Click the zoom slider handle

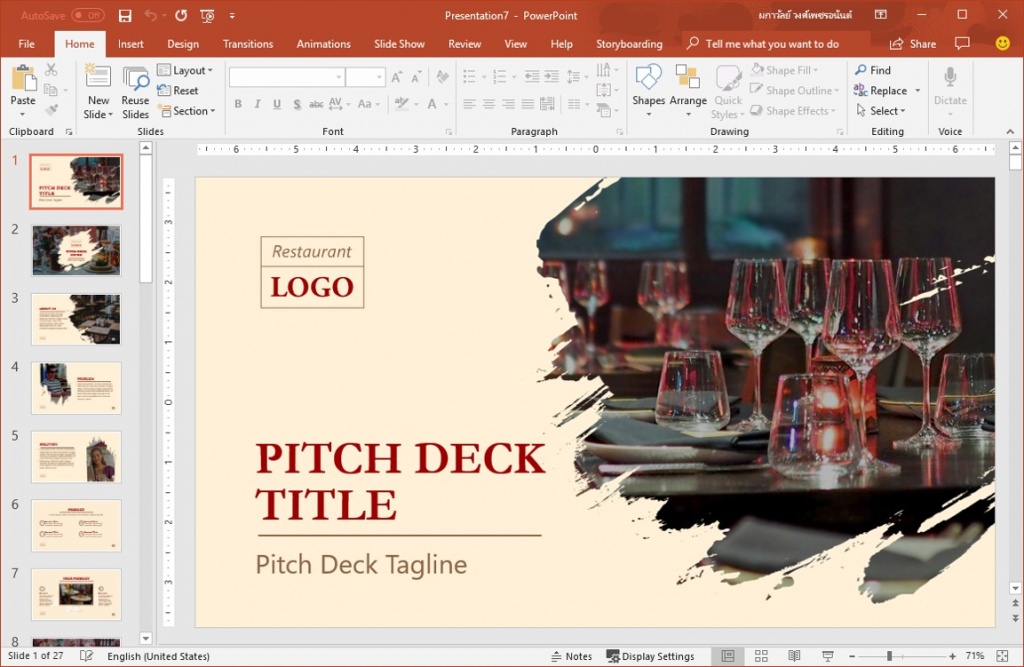[x=889, y=656]
